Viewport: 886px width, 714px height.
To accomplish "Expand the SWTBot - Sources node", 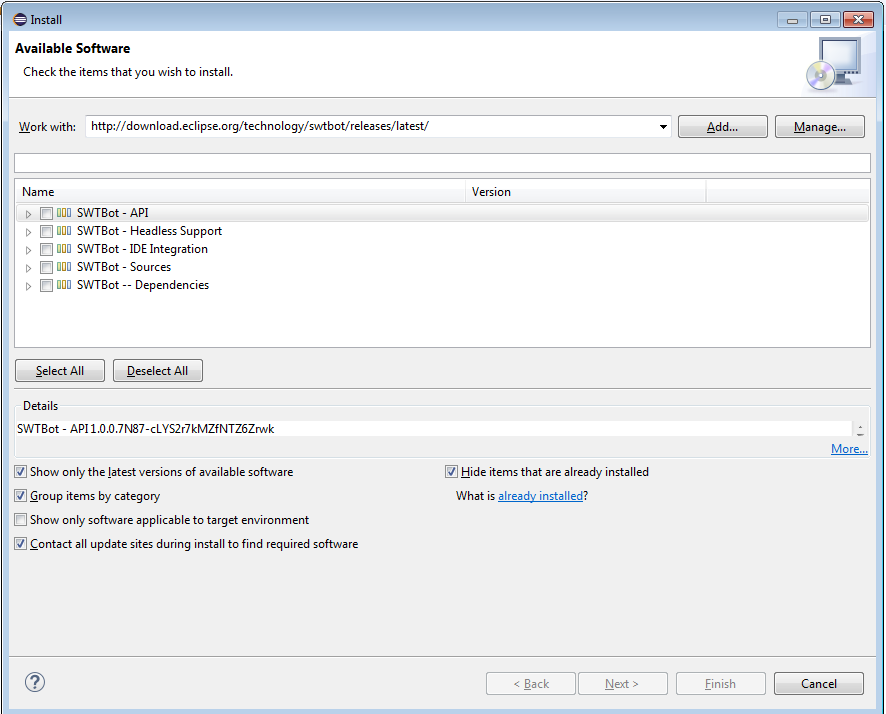I will [x=28, y=268].
